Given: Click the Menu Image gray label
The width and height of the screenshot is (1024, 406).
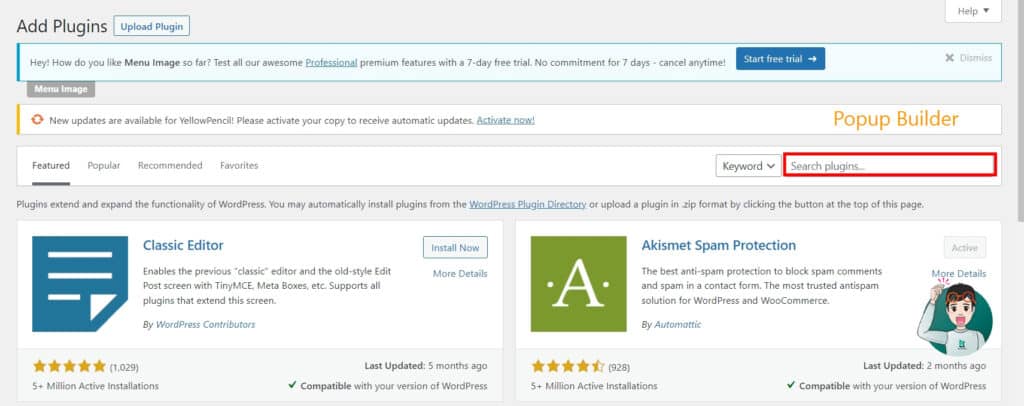Looking at the screenshot, I should click(x=61, y=89).
